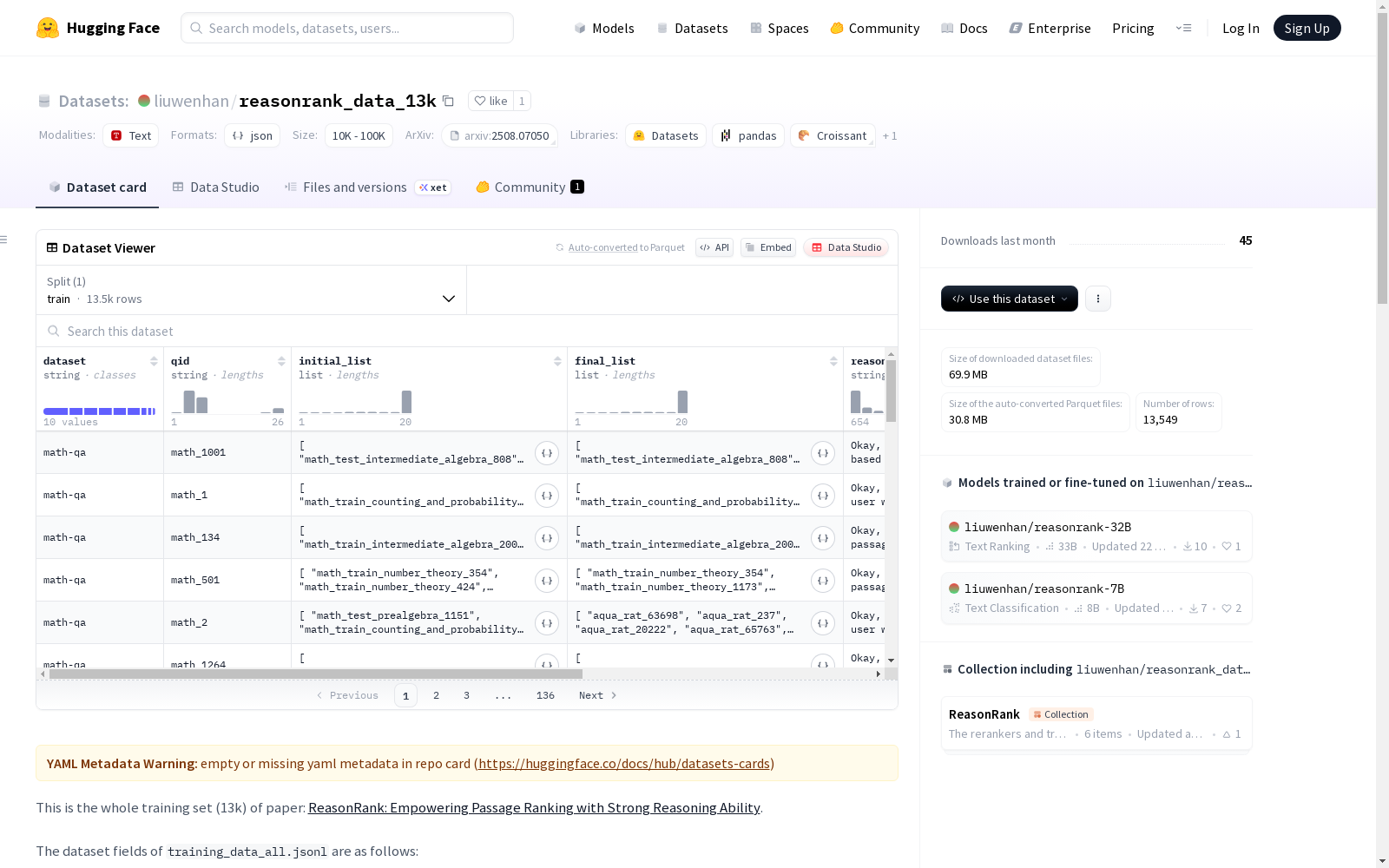Open the three-dot options menu beside Use this dataset
This screenshot has height=868, width=1389.
click(x=1098, y=299)
